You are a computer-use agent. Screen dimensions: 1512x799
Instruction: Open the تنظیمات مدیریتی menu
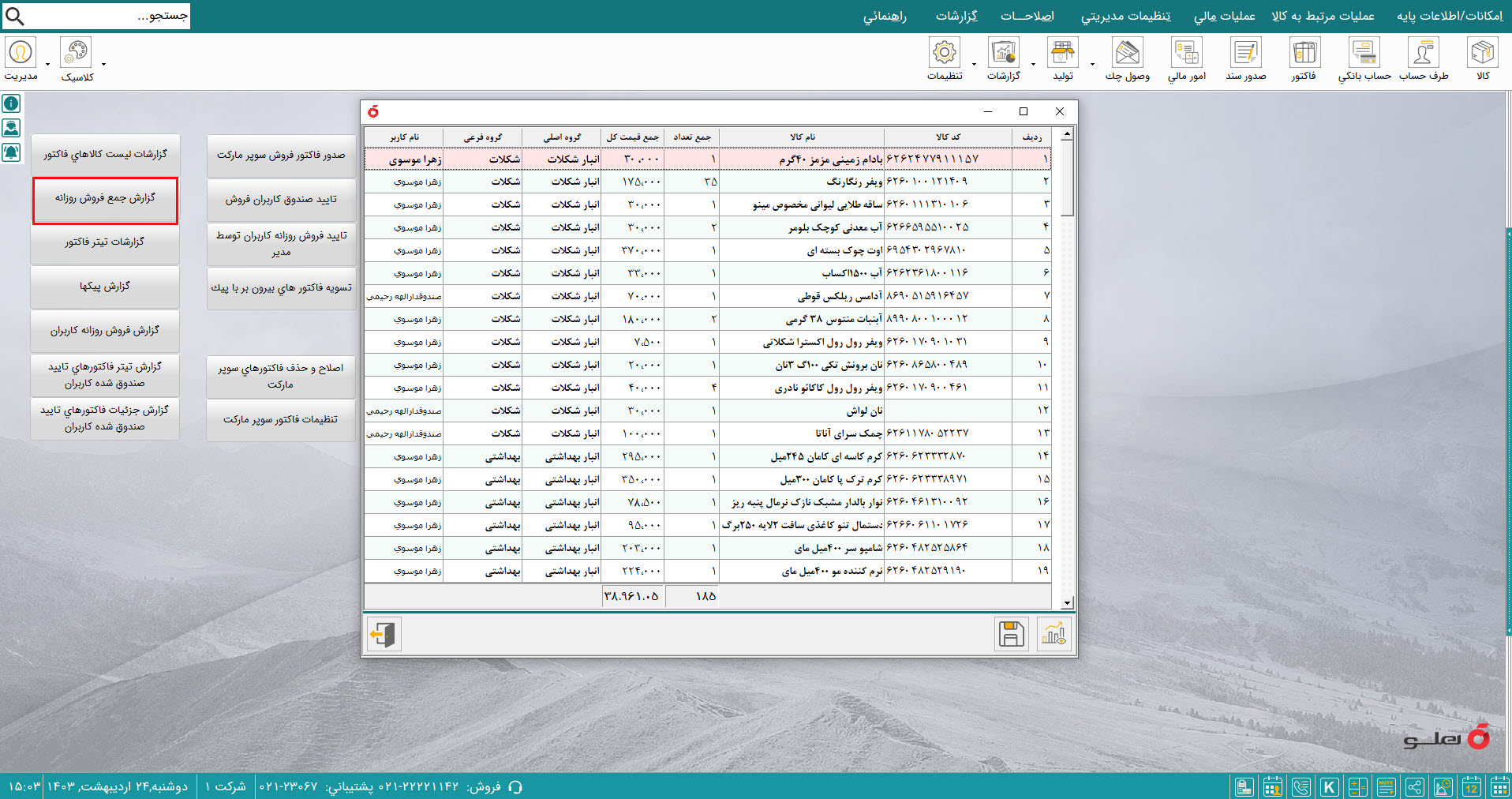1125,16
